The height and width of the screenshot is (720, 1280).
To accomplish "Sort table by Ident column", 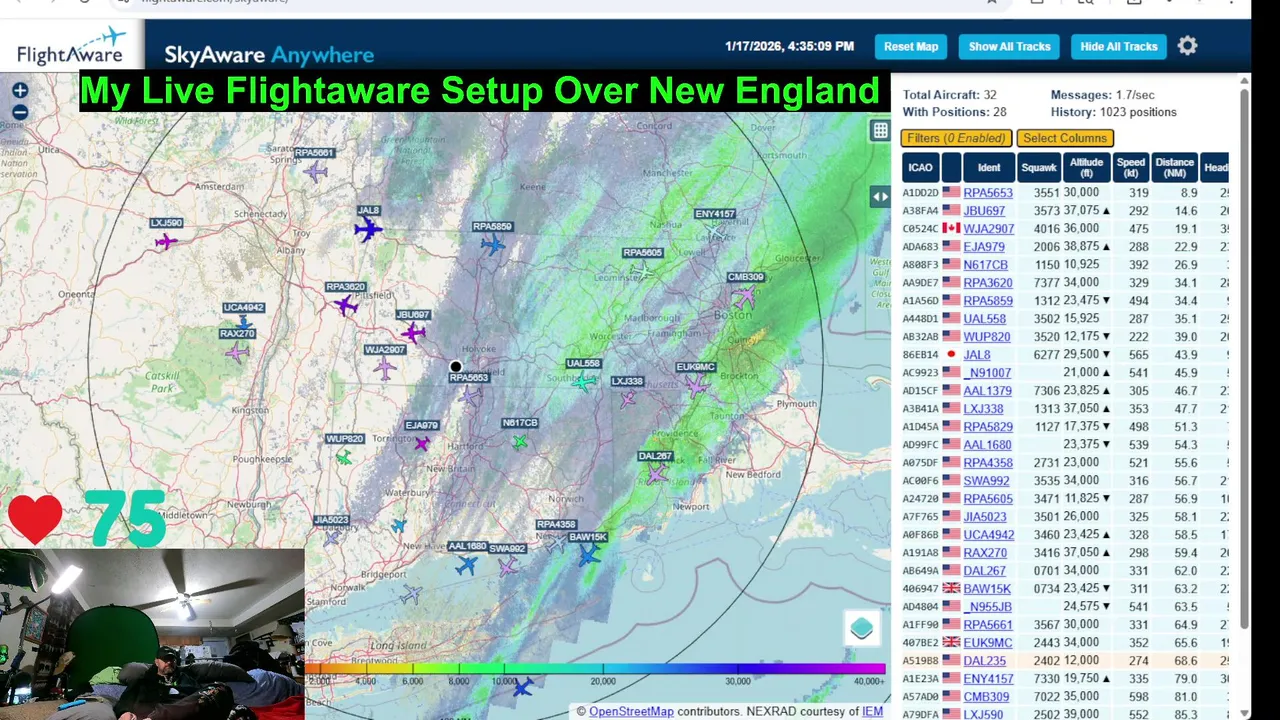I will click(989, 168).
